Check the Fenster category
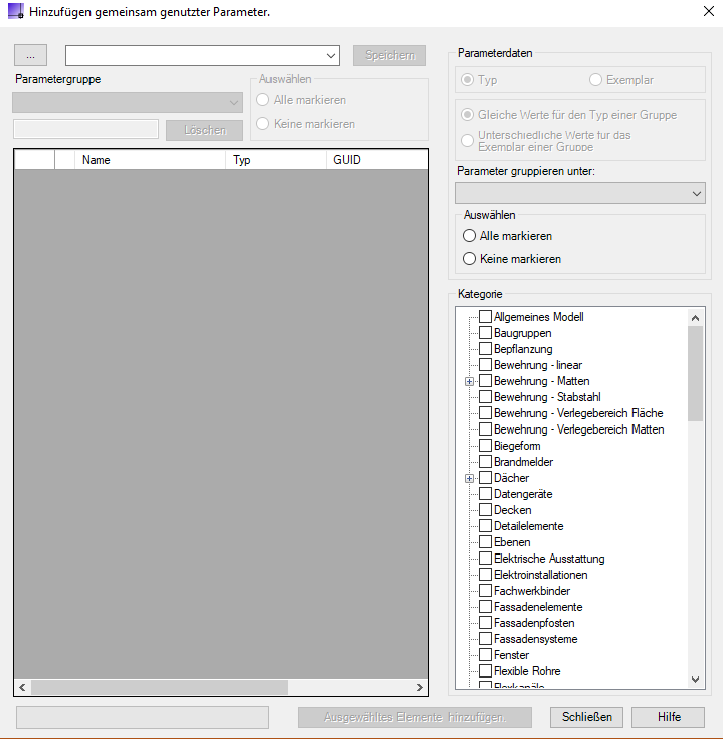 point(485,655)
